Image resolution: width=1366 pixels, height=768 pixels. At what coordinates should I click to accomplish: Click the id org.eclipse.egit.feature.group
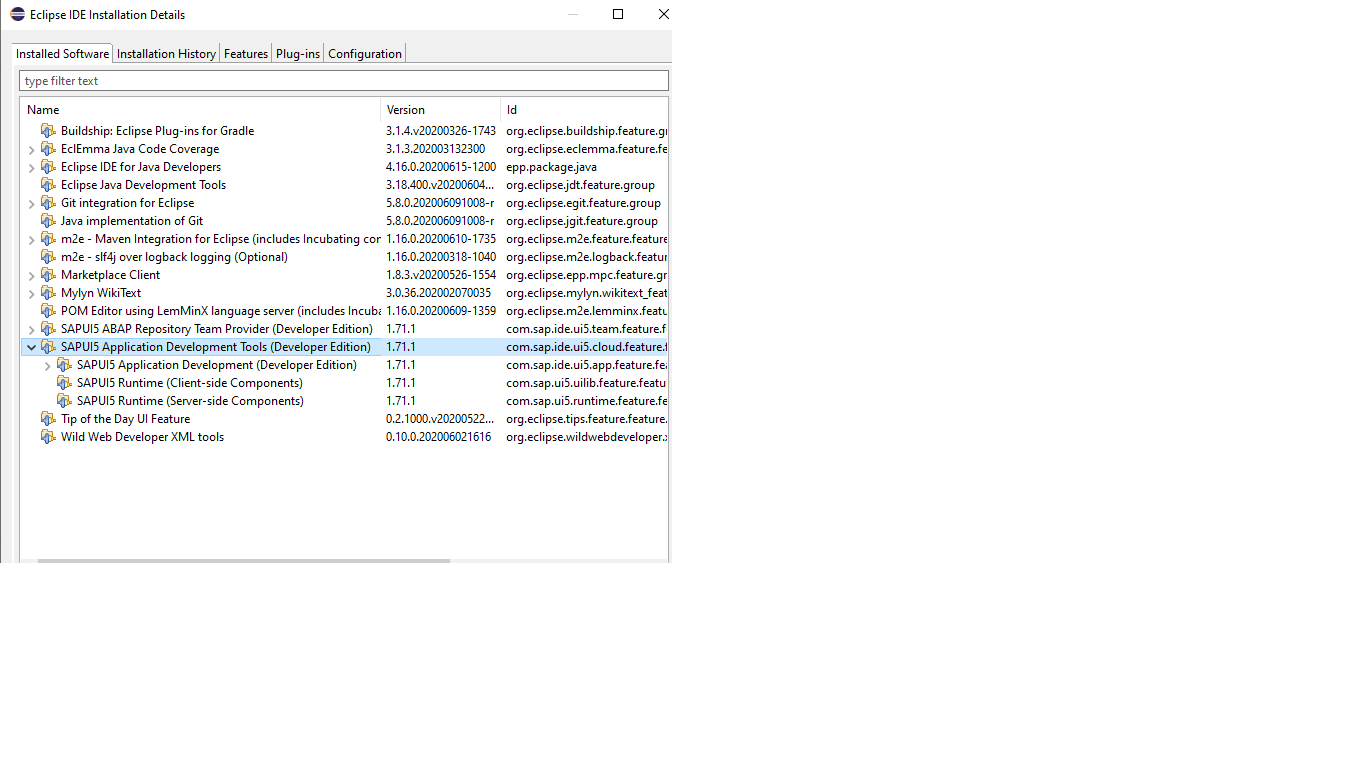(583, 203)
